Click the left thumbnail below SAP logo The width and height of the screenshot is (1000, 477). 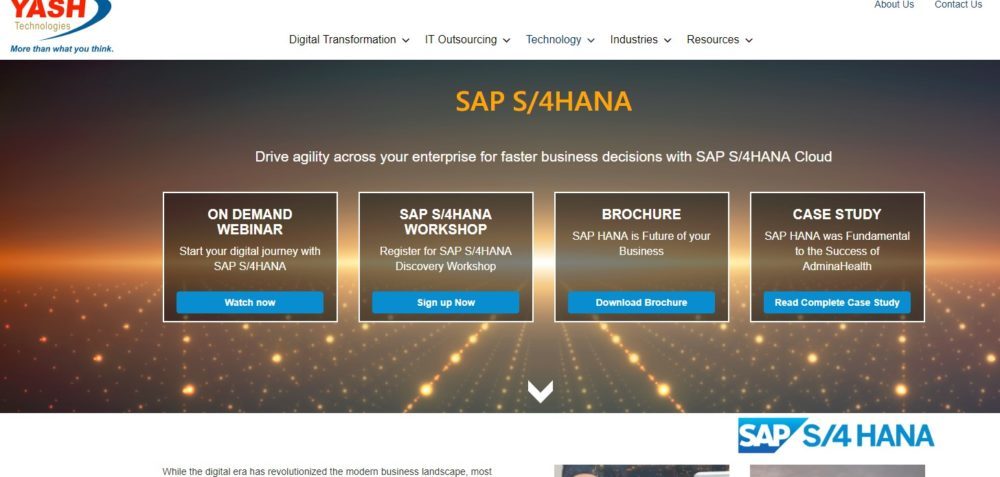coord(641,470)
